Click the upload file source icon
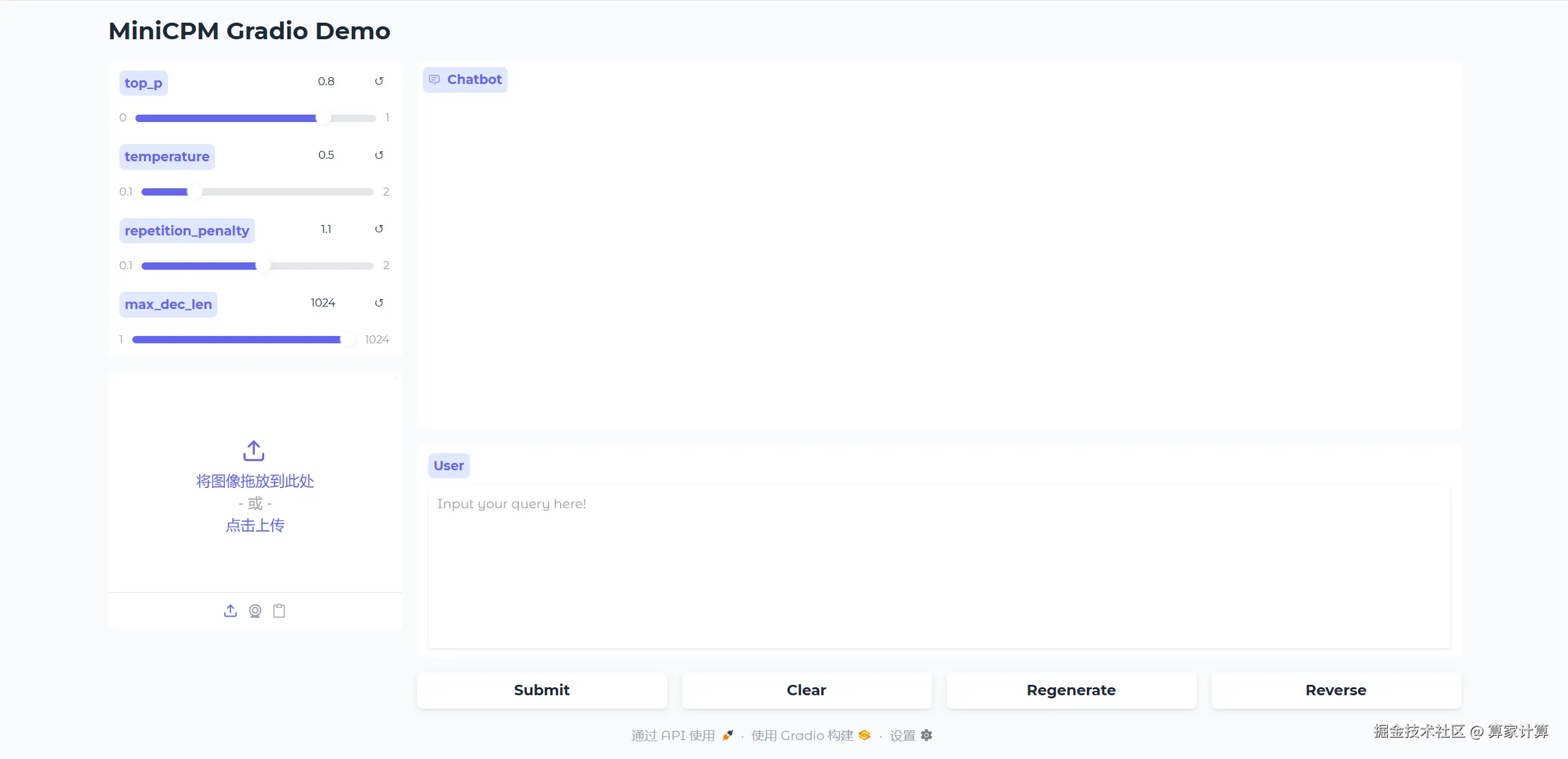 coord(230,611)
